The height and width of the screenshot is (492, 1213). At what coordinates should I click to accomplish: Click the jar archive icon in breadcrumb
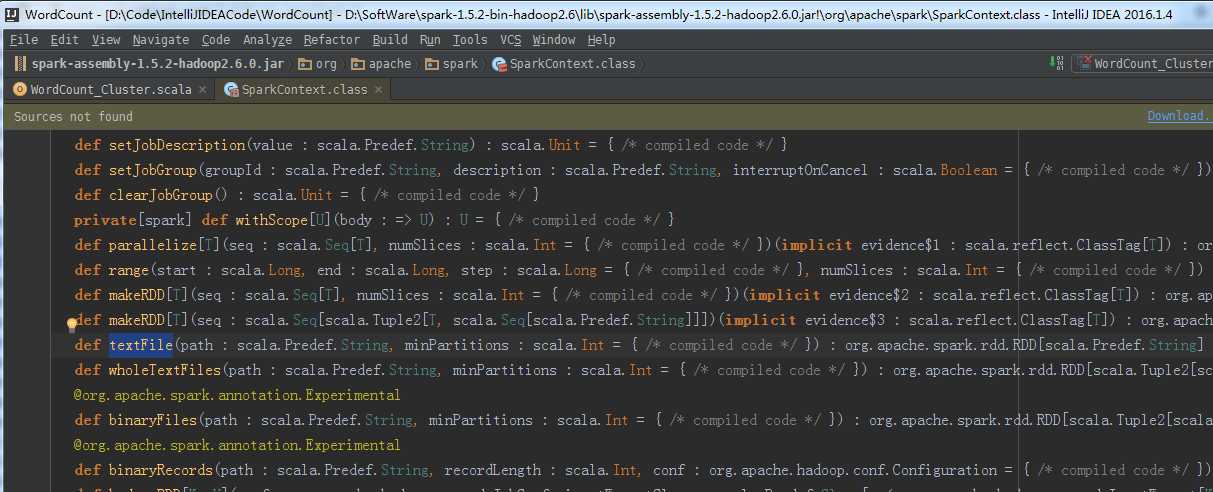[x=21, y=64]
